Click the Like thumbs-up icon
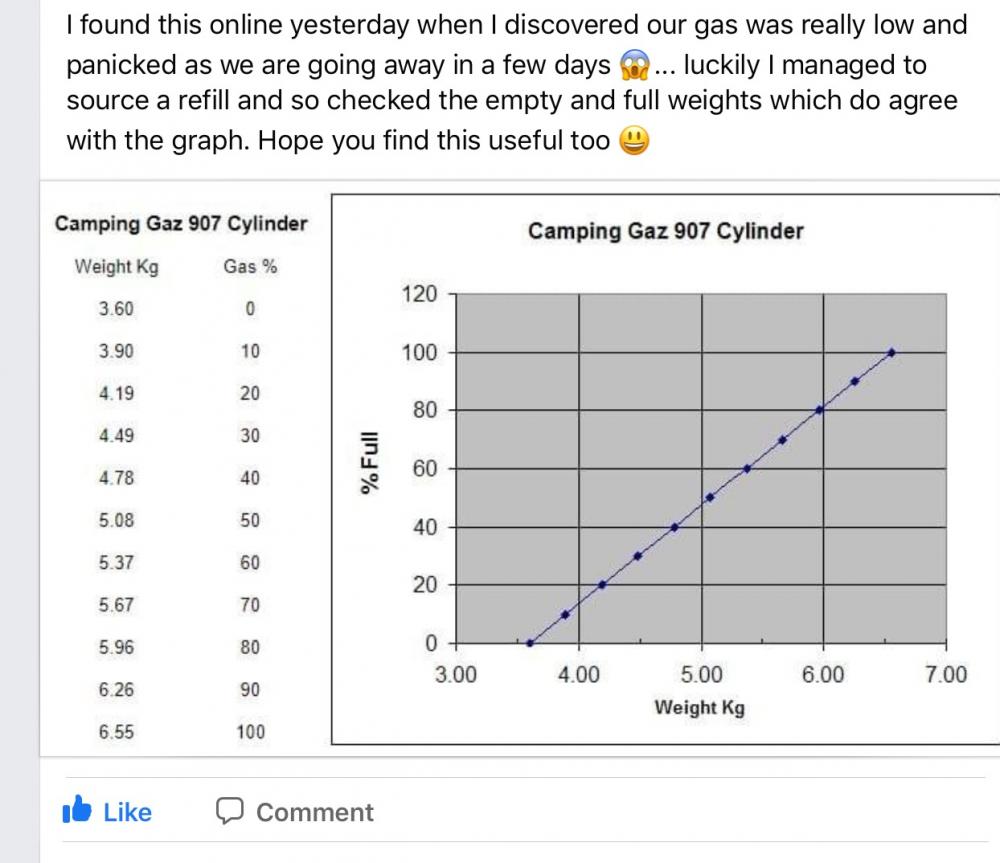Viewport: 1000px width, 863px height. coord(77,809)
